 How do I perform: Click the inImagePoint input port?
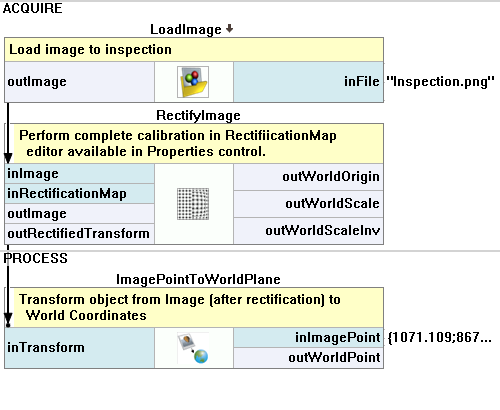(x=308, y=338)
